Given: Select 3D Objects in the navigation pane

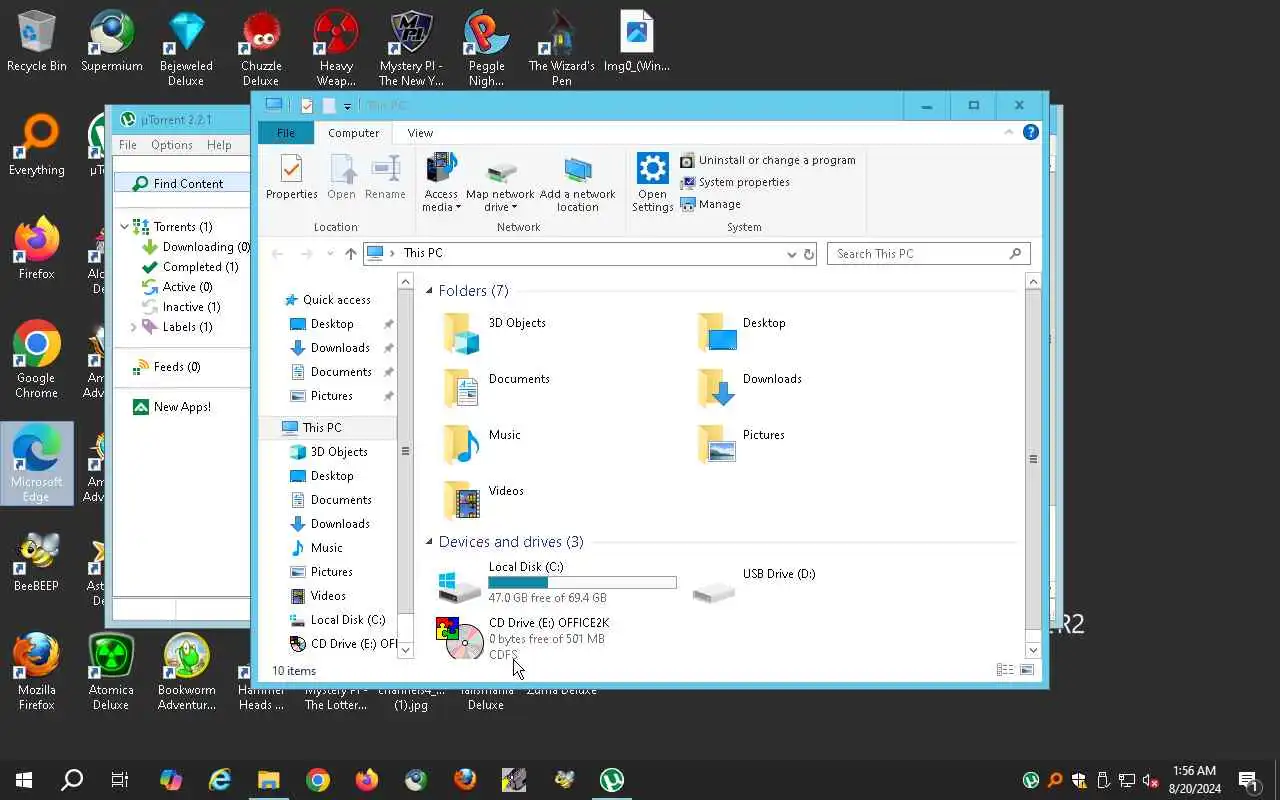Looking at the screenshot, I should coord(339,452).
